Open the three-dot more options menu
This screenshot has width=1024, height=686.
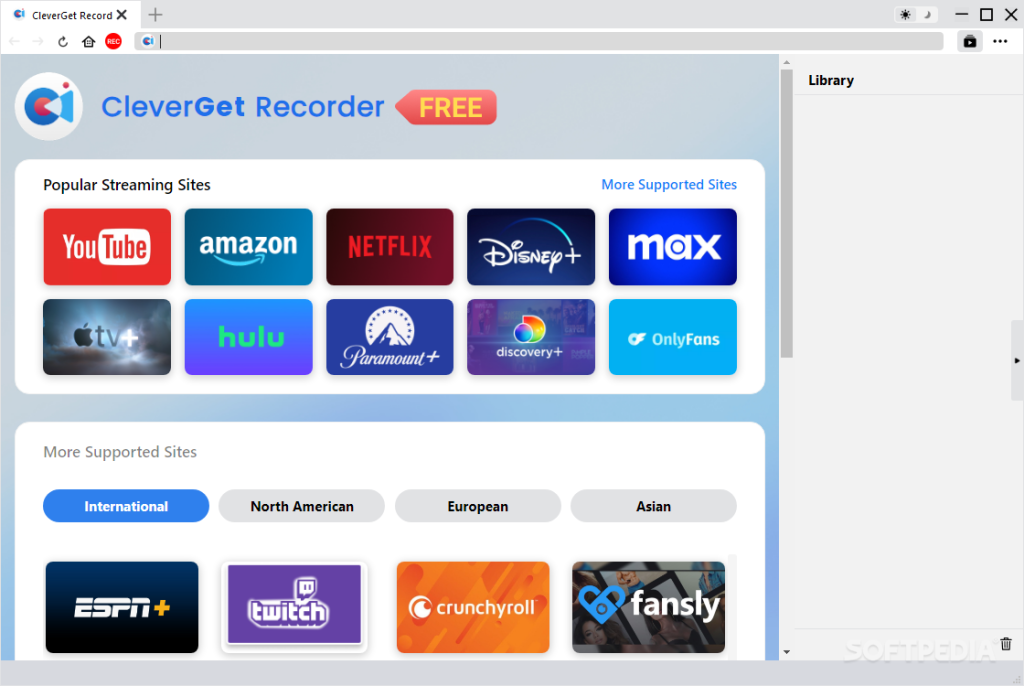[x=1000, y=41]
